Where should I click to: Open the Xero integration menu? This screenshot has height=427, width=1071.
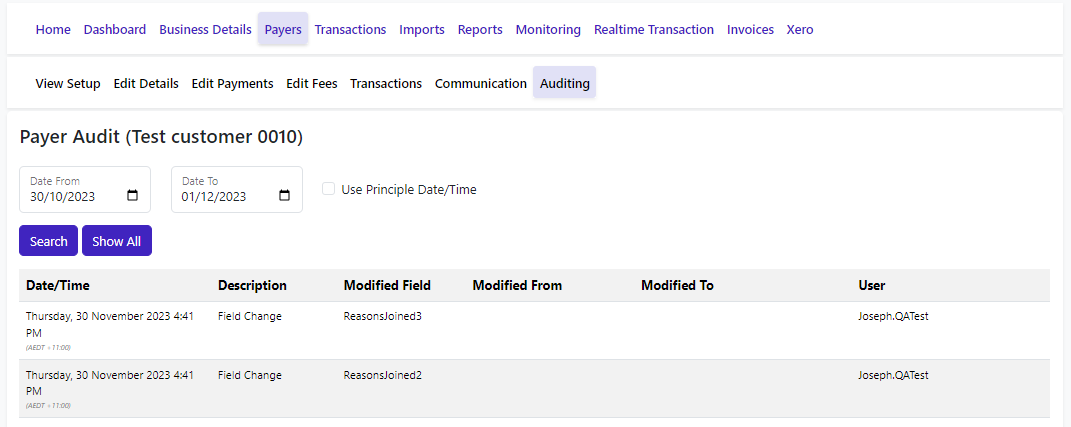[x=800, y=30]
